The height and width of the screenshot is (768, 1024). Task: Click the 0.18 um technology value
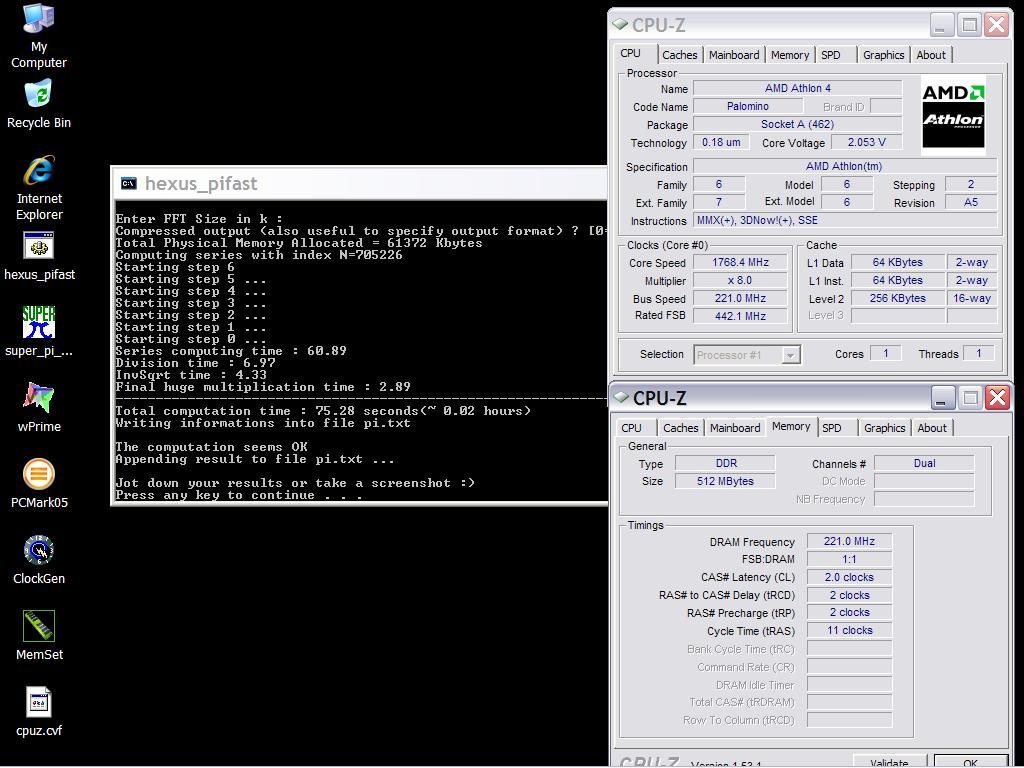(x=721, y=142)
